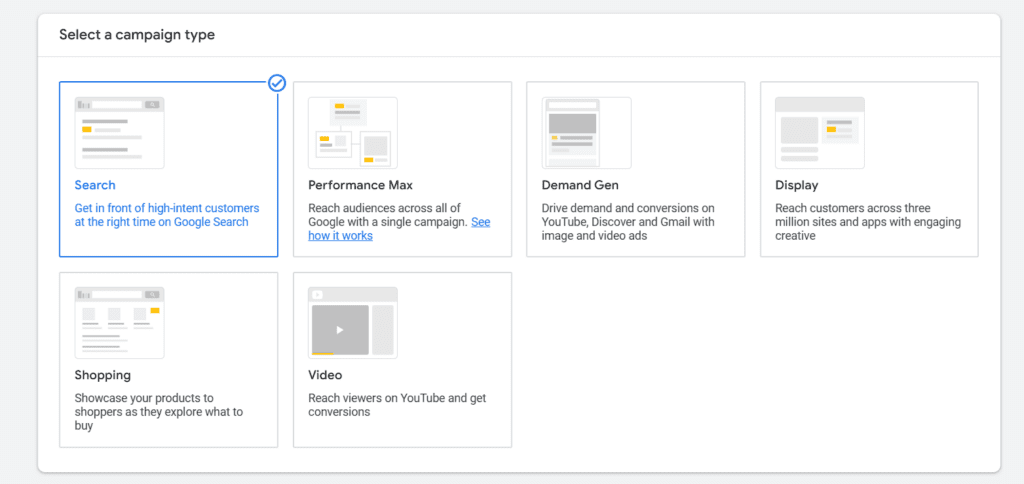Choose the "Performance Max" title text
Image resolution: width=1024 pixels, height=484 pixels.
[x=360, y=185]
